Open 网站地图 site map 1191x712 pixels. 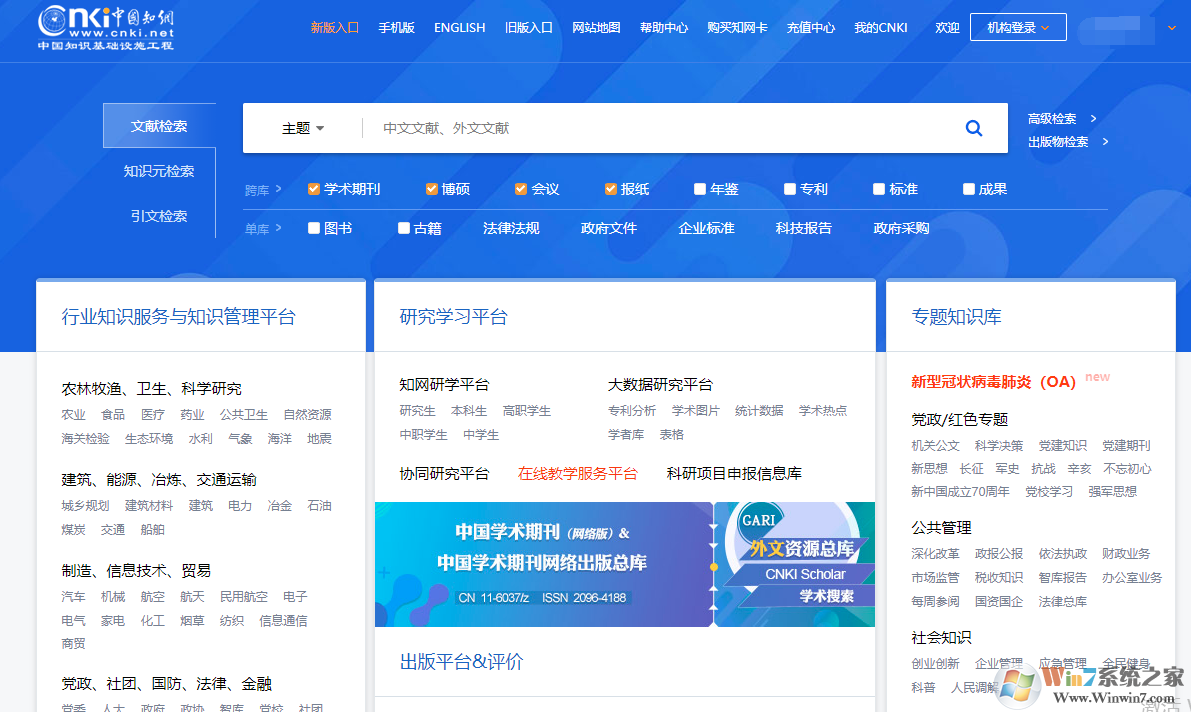(x=596, y=27)
